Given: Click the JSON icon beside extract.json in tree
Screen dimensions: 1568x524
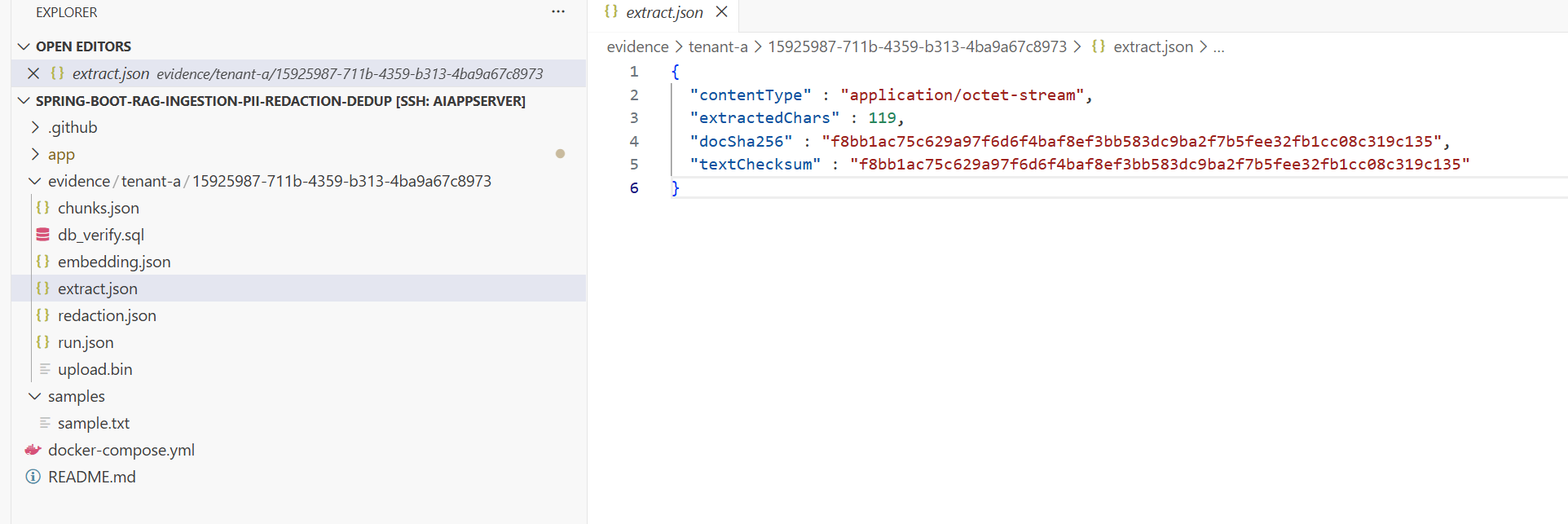Looking at the screenshot, I should 43,288.
